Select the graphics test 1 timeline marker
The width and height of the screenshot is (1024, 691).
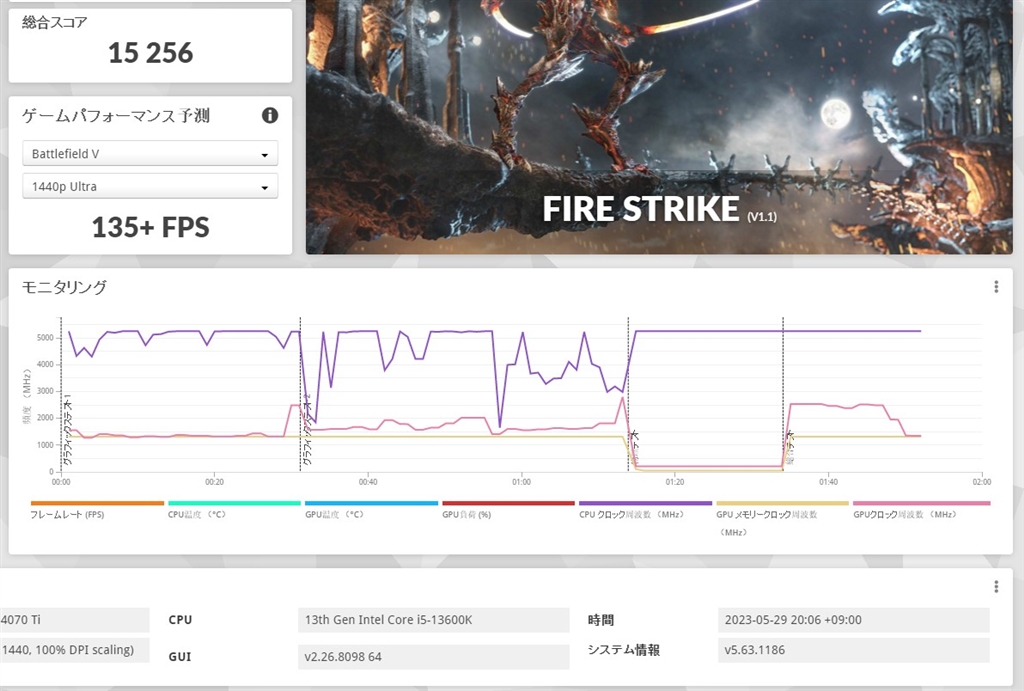click(x=67, y=429)
